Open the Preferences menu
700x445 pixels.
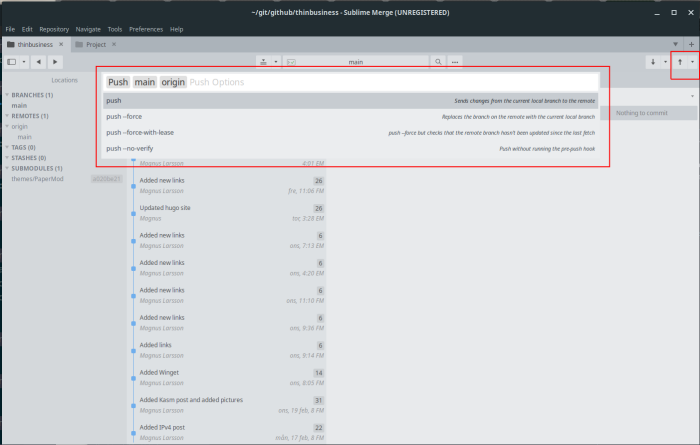tap(146, 29)
